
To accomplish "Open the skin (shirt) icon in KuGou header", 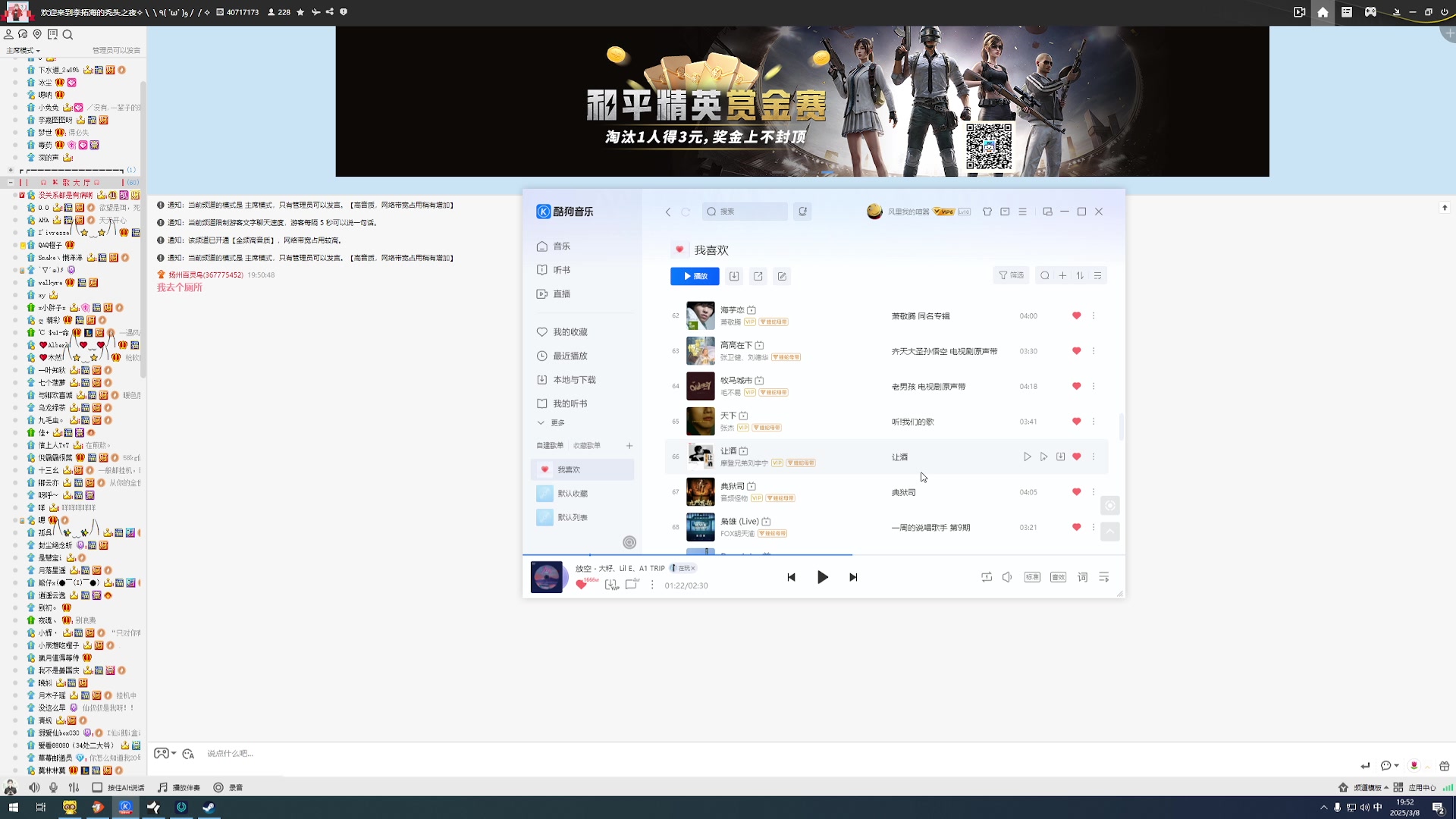I will (x=987, y=212).
